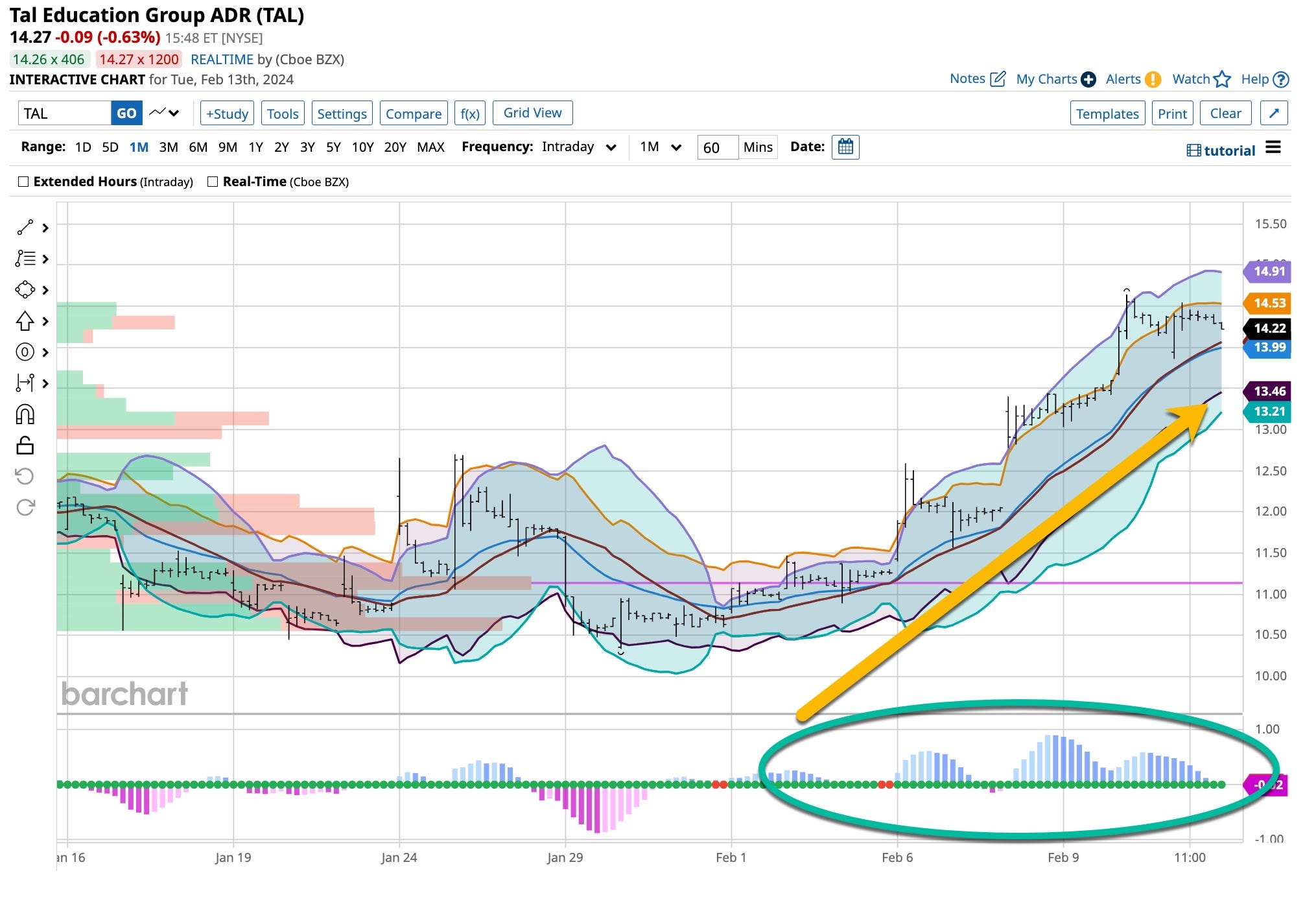Click the Watch star icon
The height and width of the screenshot is (908, 1316).
coord(1222,79)
